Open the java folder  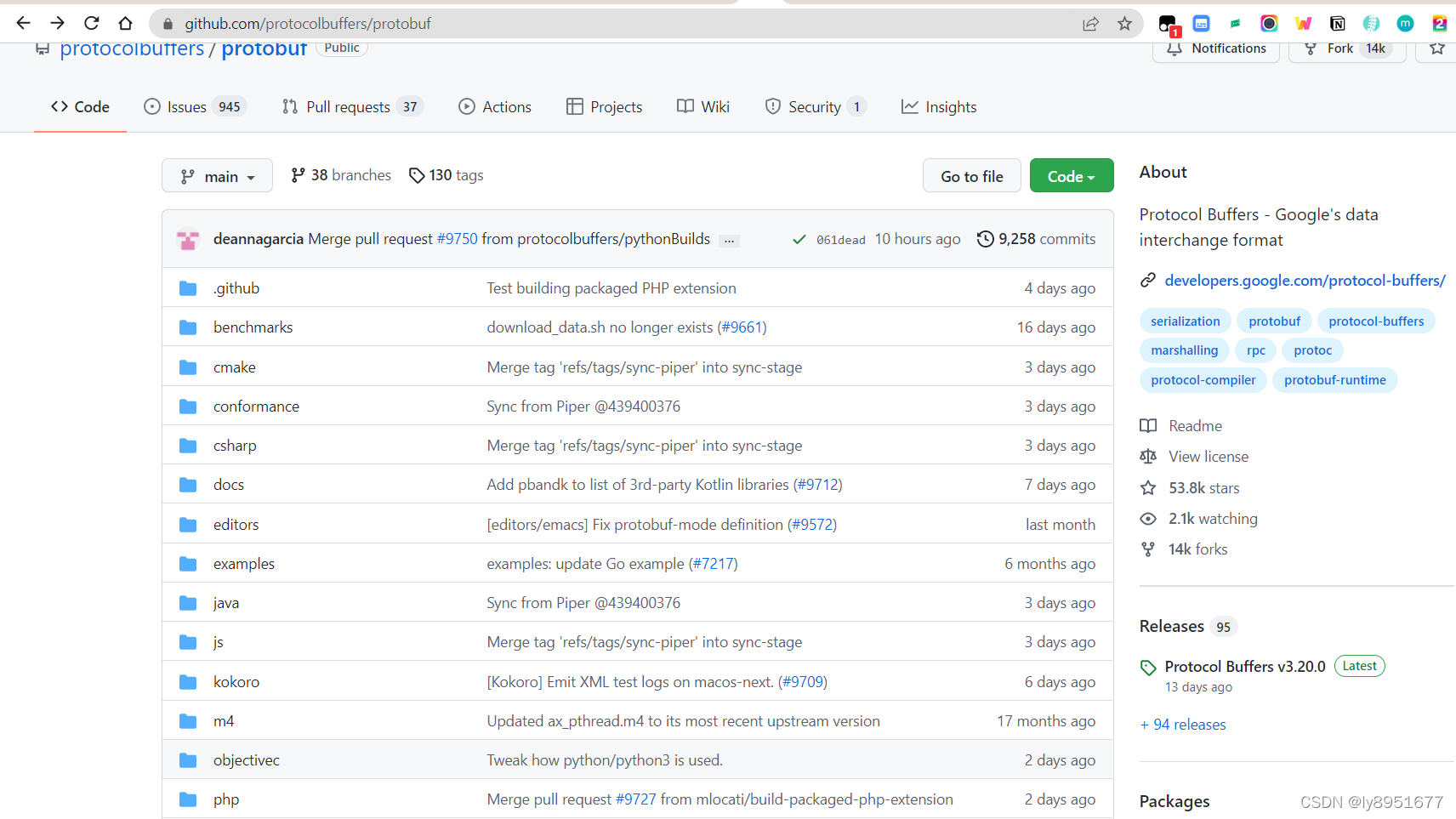(x=226, y=603)
